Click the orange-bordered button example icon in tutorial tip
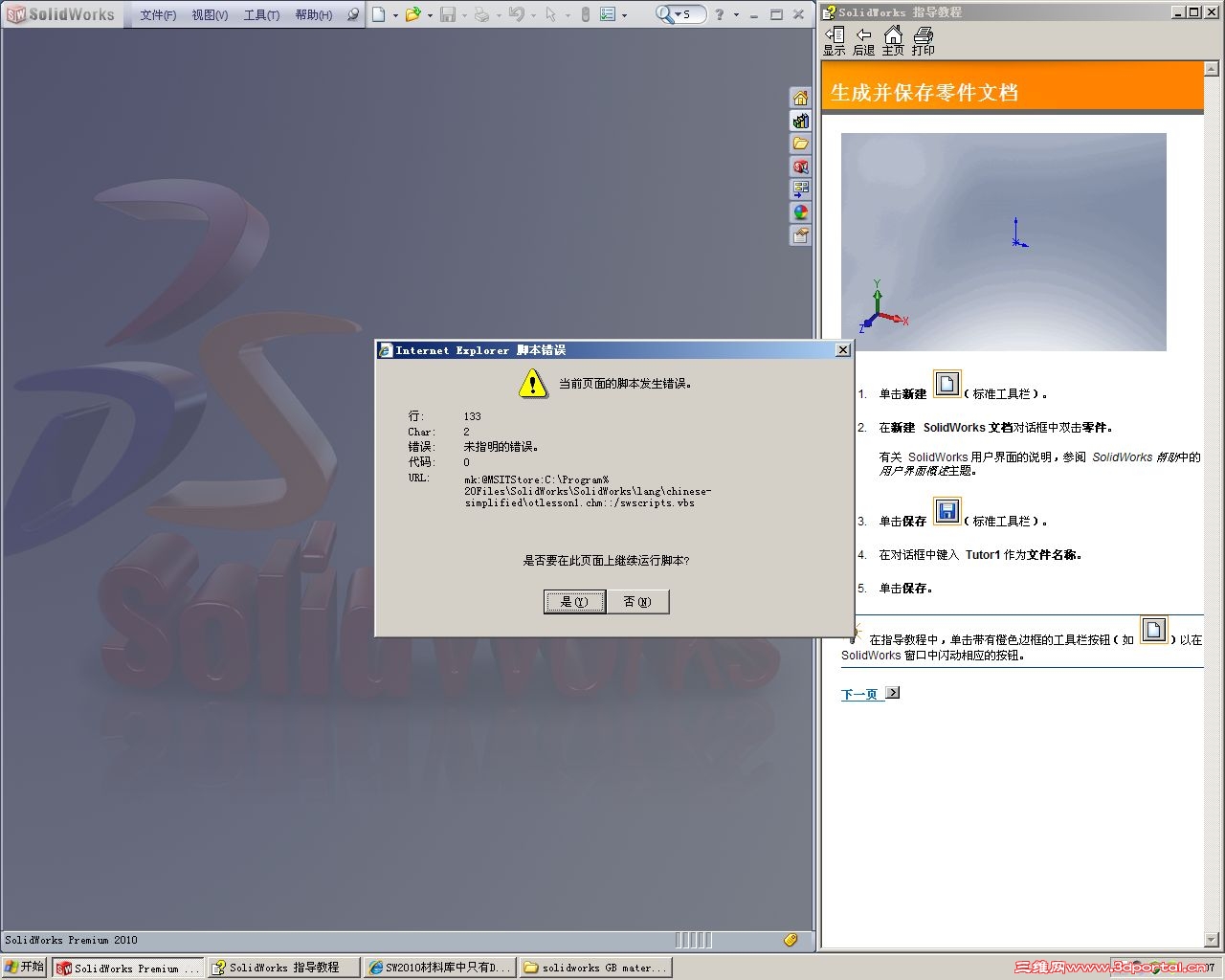This screenshot has width=1225, height=980. coord(1154,630)
